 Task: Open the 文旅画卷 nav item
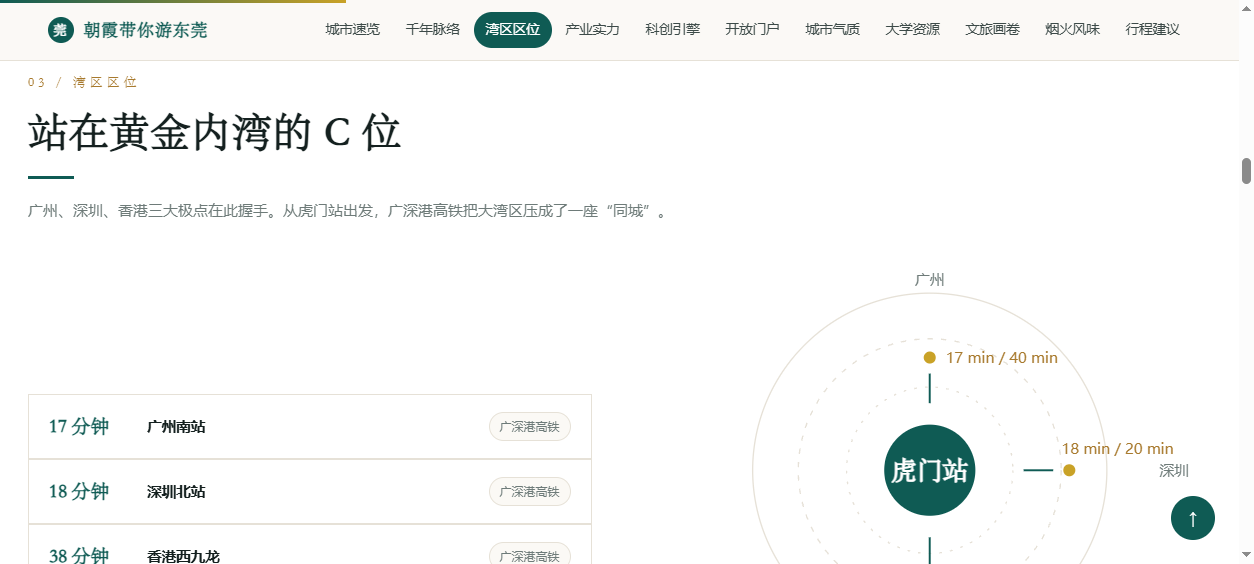point(993,30)
